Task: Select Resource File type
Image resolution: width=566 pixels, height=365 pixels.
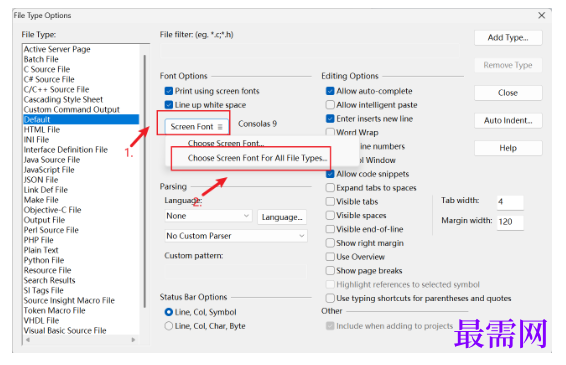Action: [x=81, y=270]
